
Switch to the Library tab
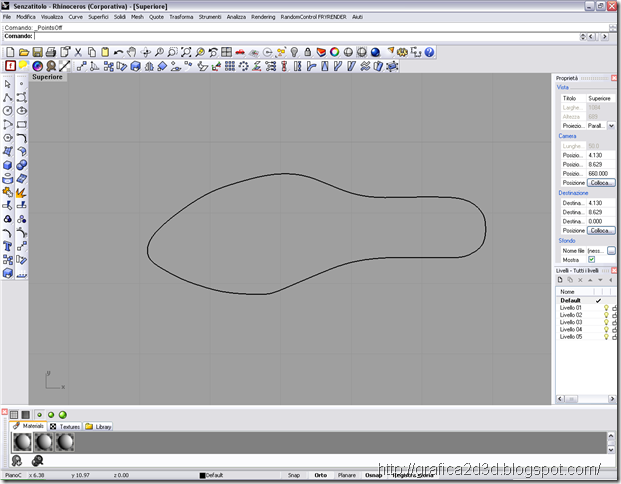click(98, 427)
